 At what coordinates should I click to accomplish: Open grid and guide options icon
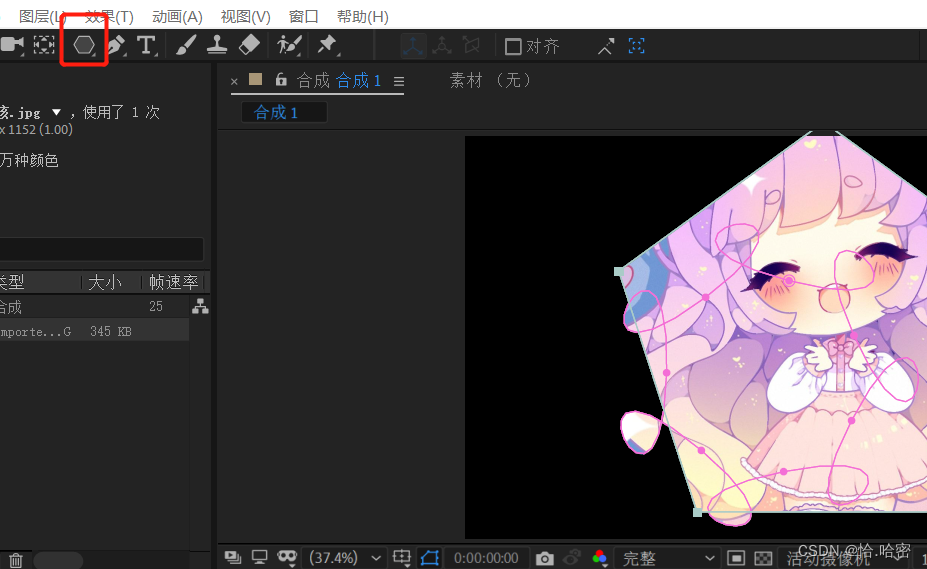(402, 557)
